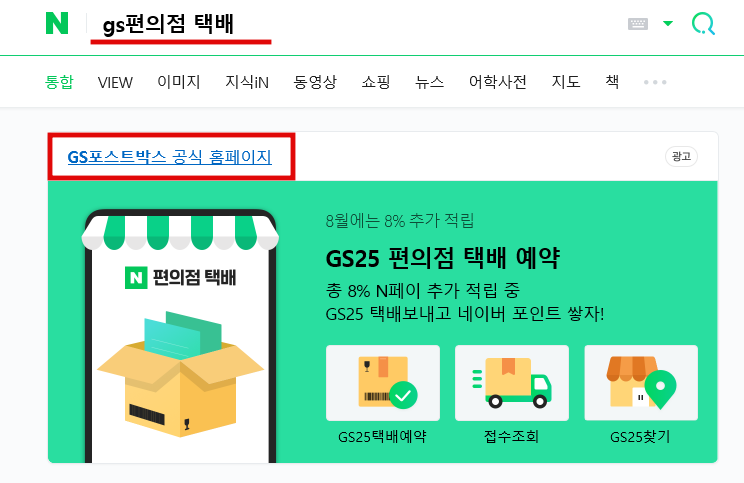Select the 통합 tab
The image size is (744, 483).
[59, 82]
